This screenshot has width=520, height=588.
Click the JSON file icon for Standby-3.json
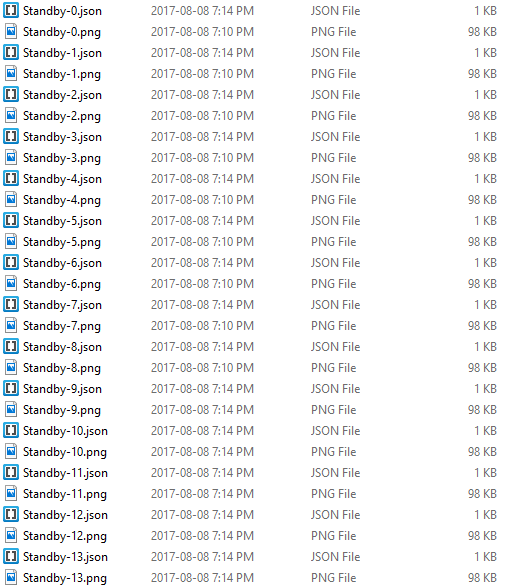click(x=11, y=136)
